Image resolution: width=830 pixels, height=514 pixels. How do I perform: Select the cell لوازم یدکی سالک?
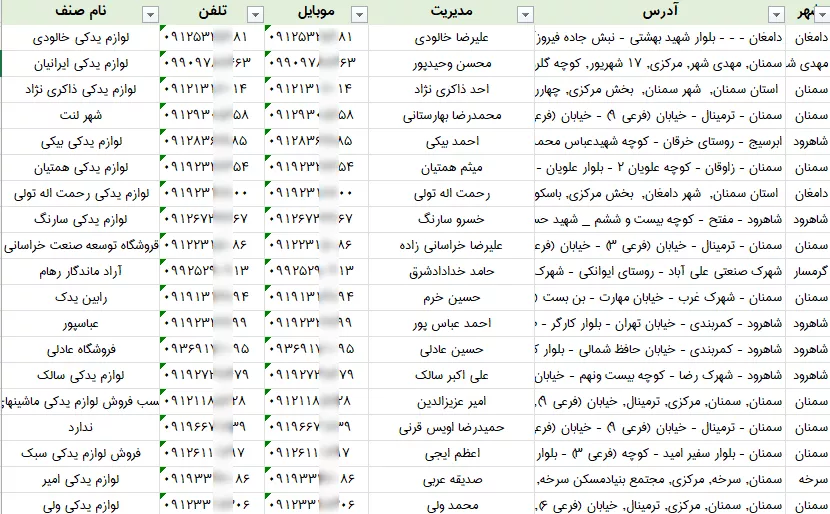pyautogui.click(x=80, y=375)
